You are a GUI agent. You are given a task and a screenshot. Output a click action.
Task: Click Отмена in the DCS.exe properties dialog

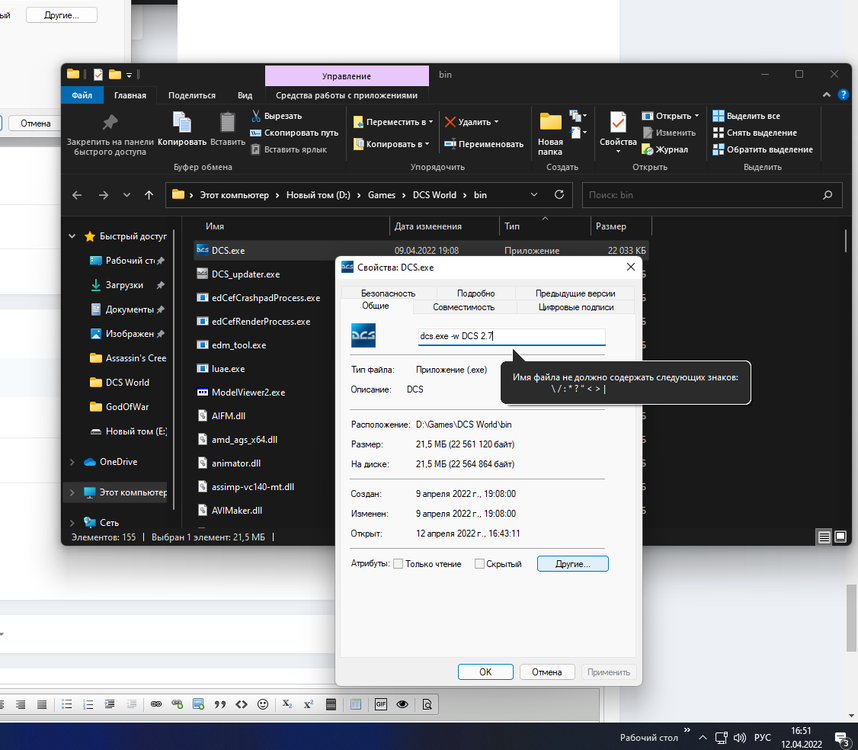coord(547,672)
